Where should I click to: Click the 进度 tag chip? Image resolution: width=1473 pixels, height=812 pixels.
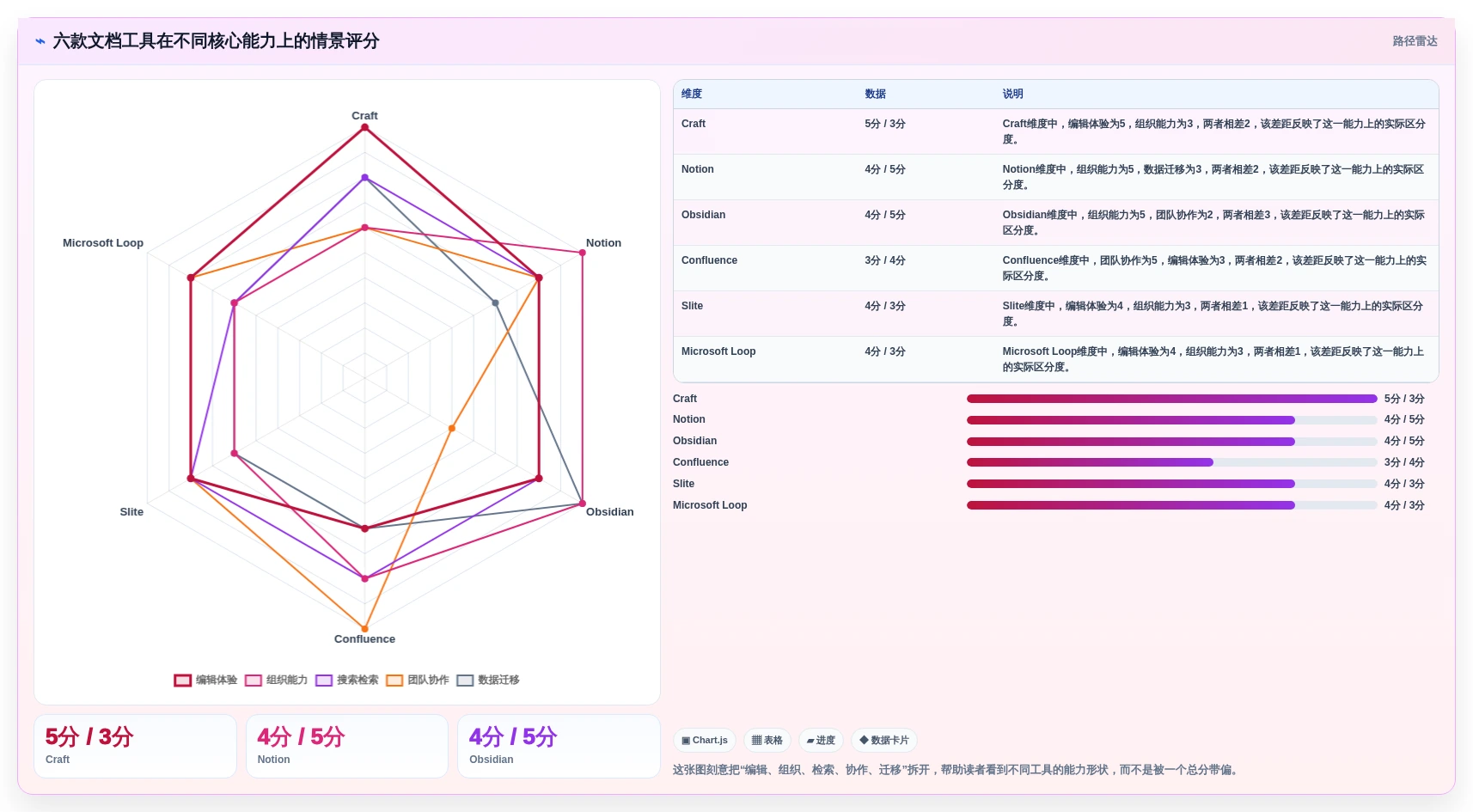[x=821, y=740]
